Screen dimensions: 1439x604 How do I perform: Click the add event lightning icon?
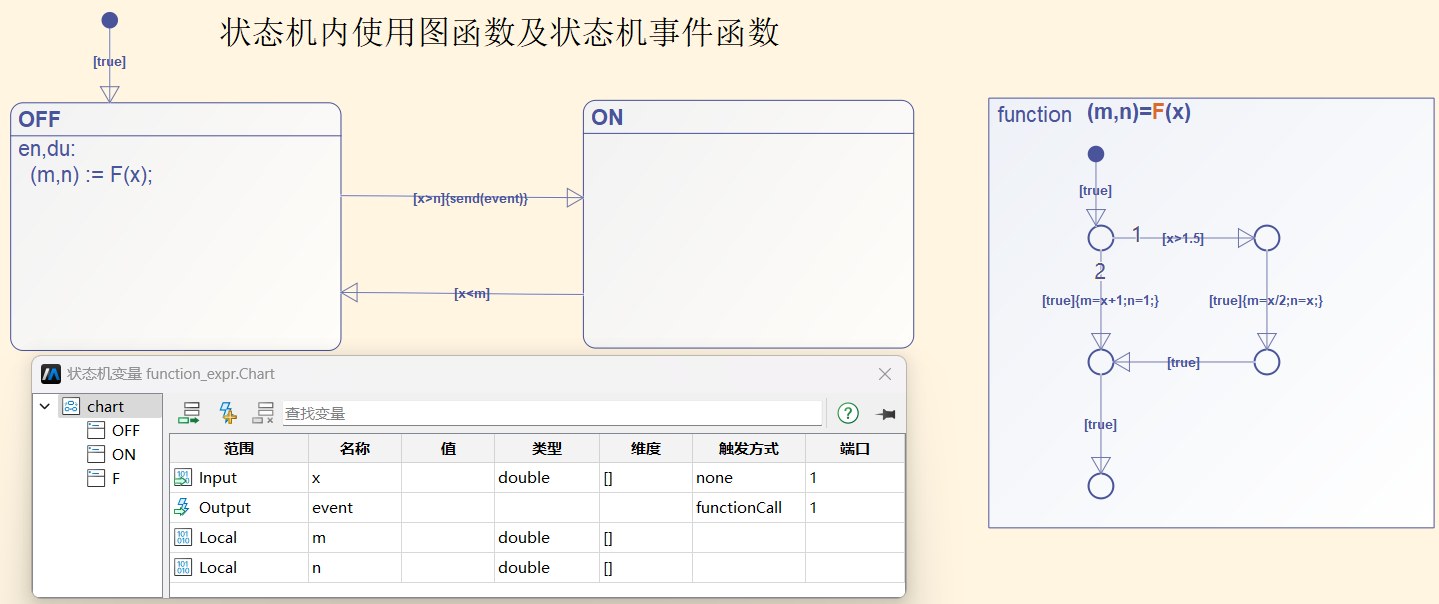coord(227,413)
